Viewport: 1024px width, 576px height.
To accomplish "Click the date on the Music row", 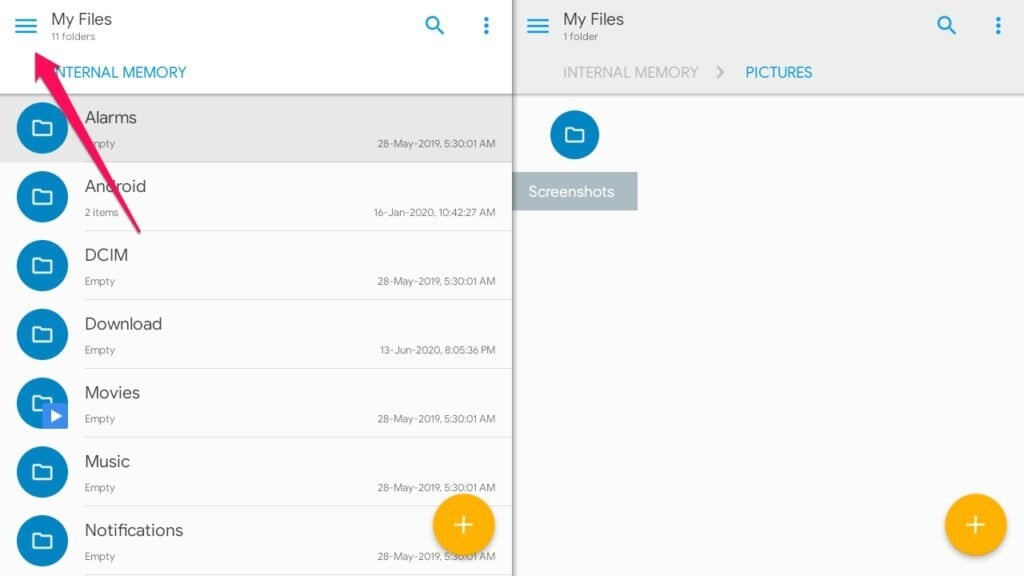I will pyautogui.click(x=436, y=487).
